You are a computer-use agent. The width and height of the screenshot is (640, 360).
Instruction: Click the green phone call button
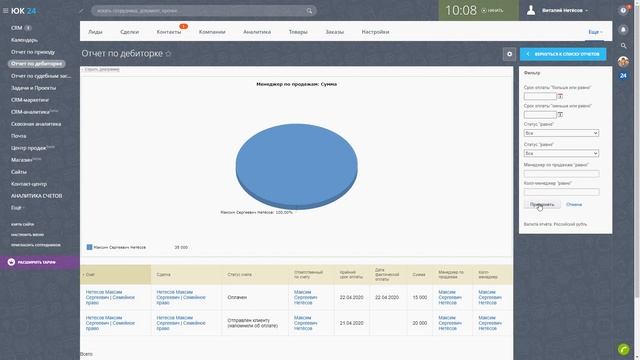tap(624, 349)
